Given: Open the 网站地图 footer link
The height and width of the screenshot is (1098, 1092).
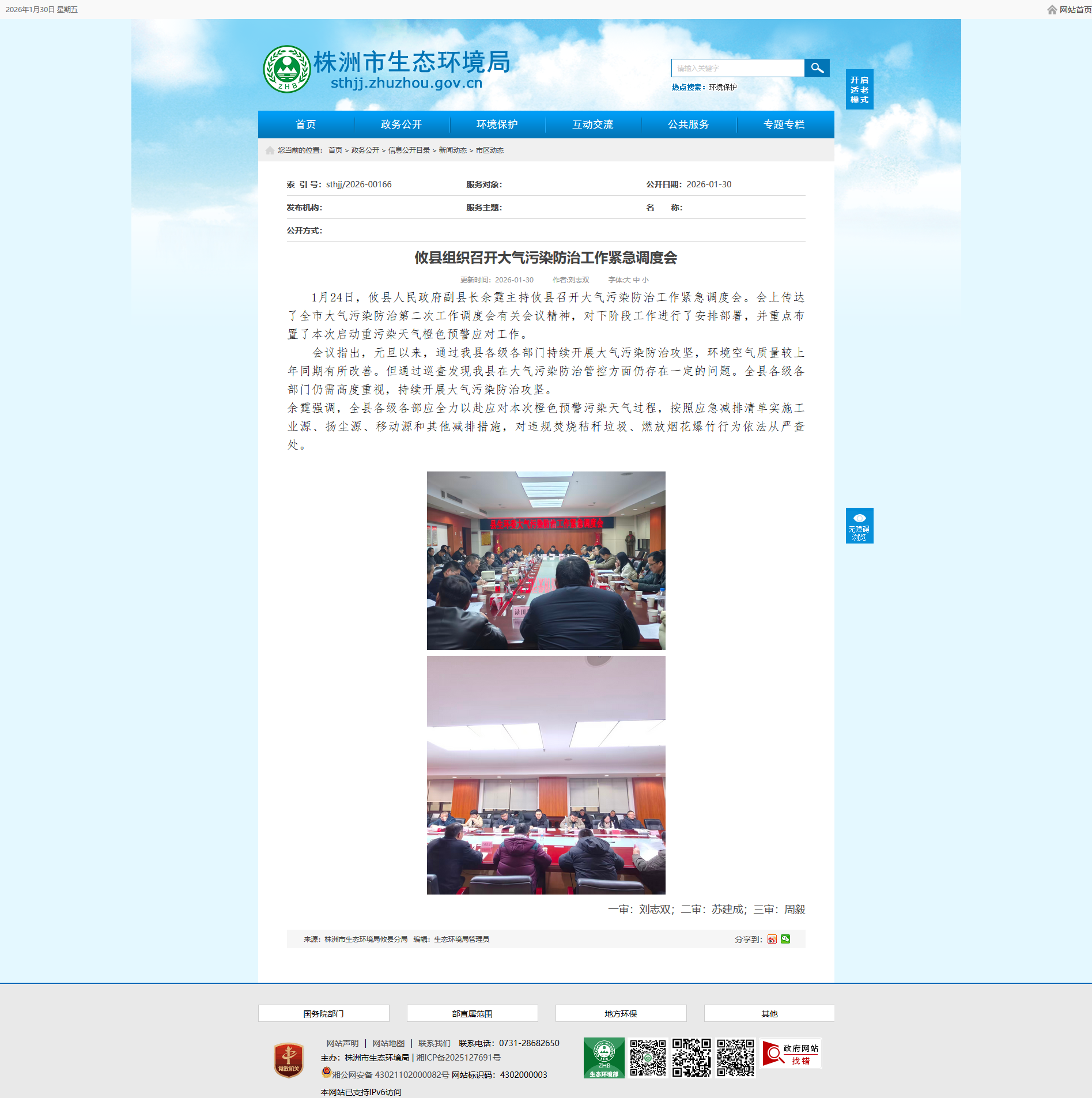Looking at the screenshot, I should pyautogui.click(x=388, y=1043).
